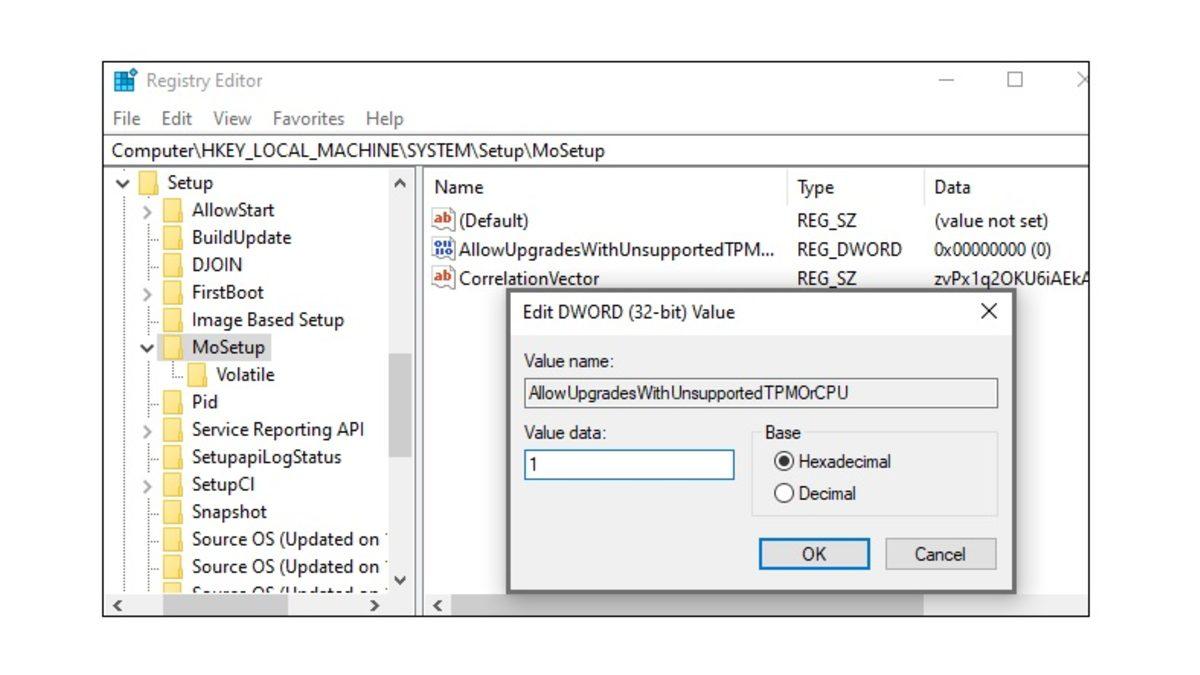
Task: Open the Favorites menu
Action: 308,118
